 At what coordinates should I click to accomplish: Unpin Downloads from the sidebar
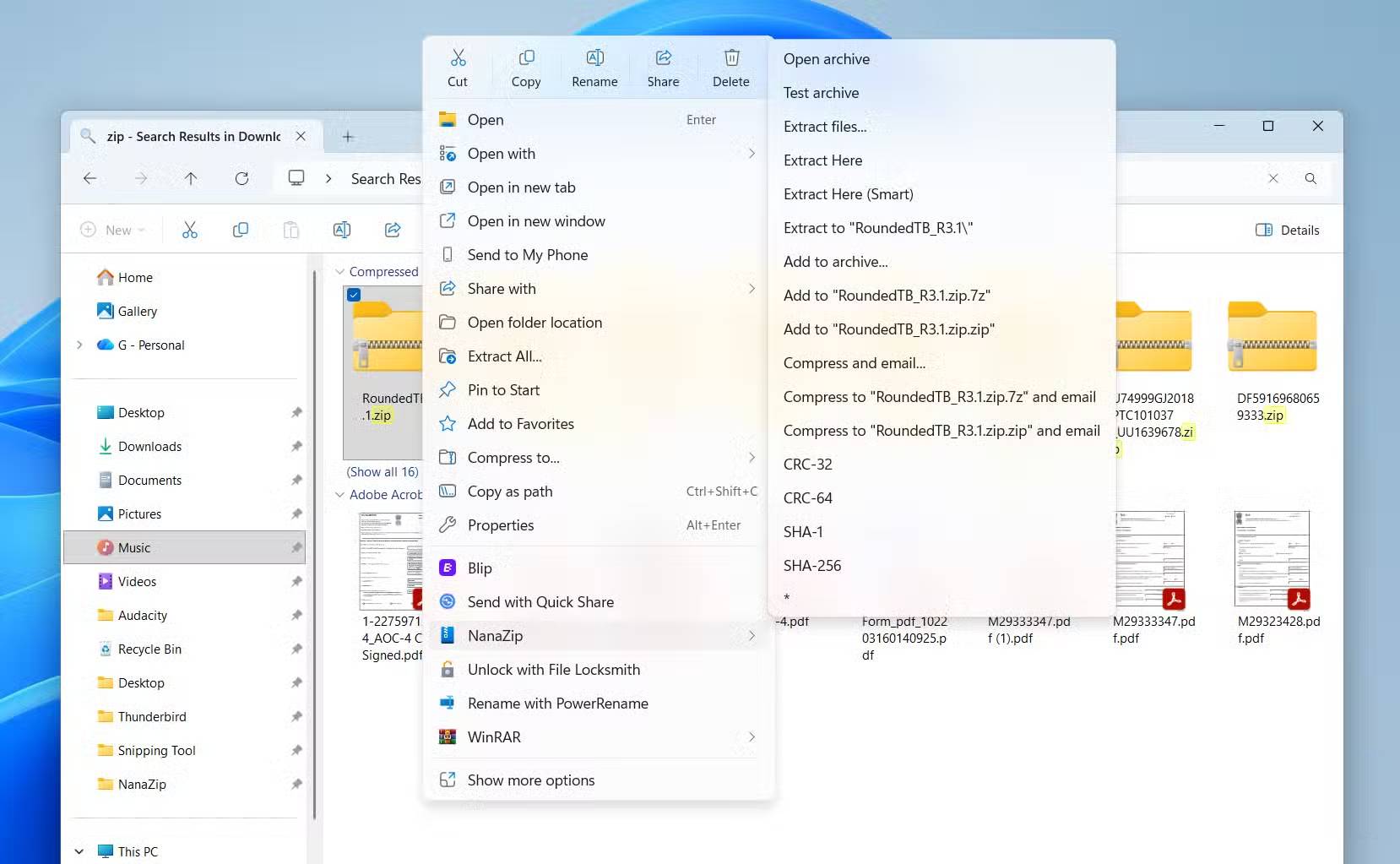tap(296, 446)
